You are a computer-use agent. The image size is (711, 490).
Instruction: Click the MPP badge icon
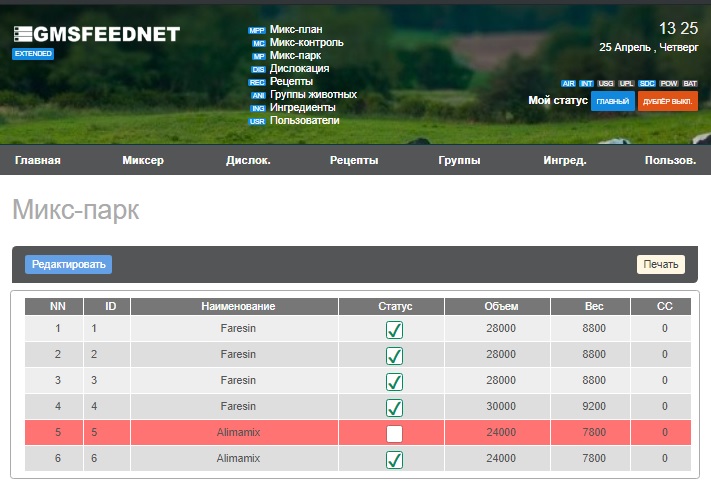click(x=257, y=30)
